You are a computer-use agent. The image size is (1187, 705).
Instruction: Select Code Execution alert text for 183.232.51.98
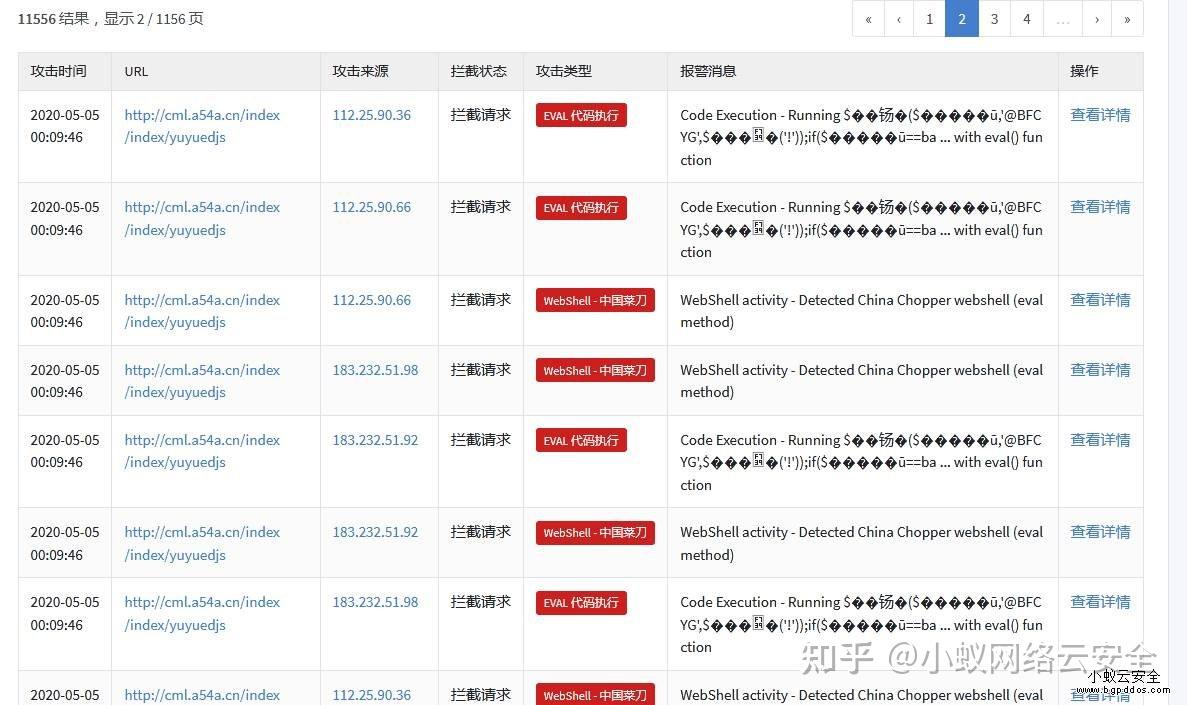click(861, 625)
